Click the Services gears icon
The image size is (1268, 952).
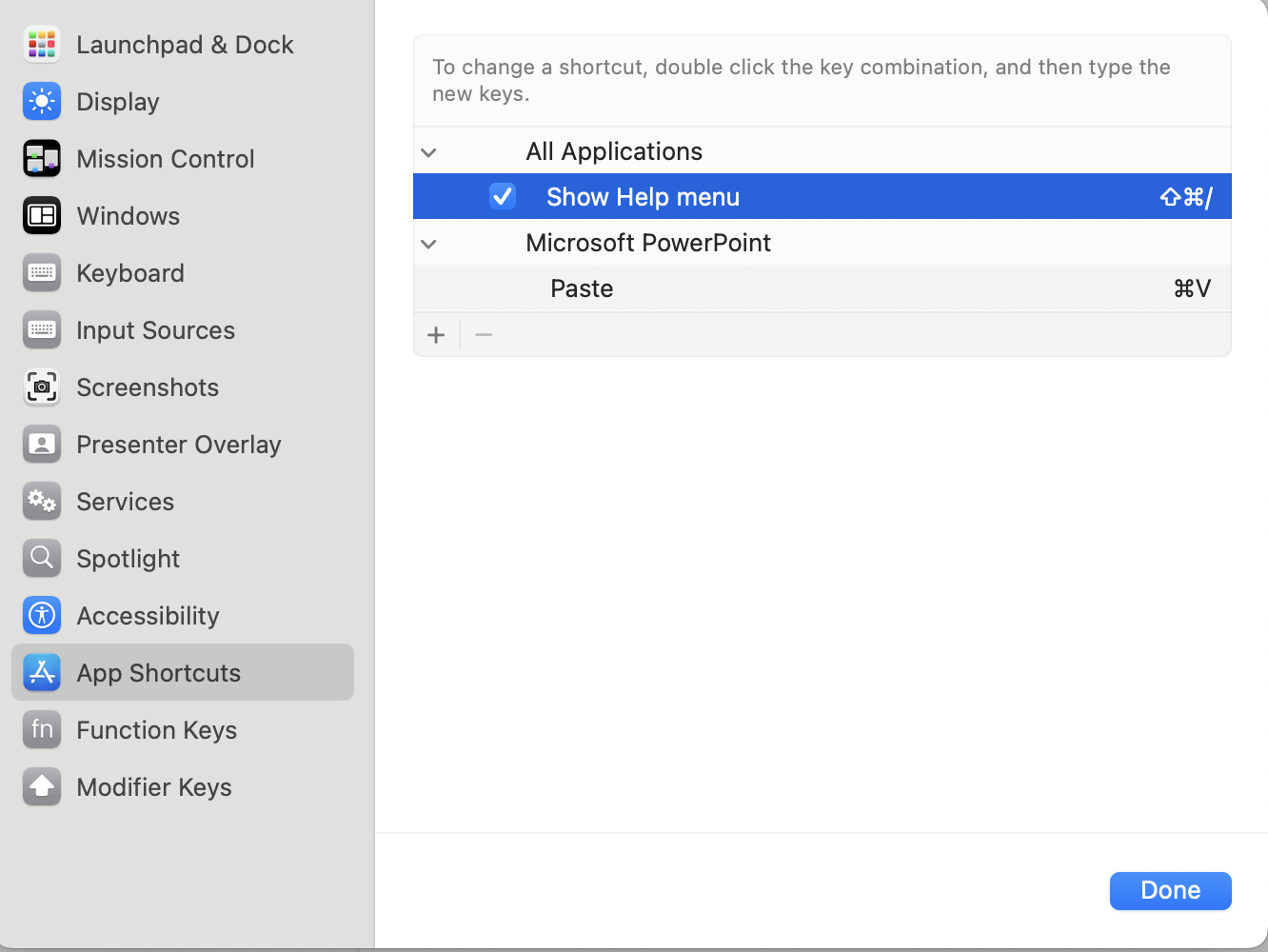click(42, 502)
